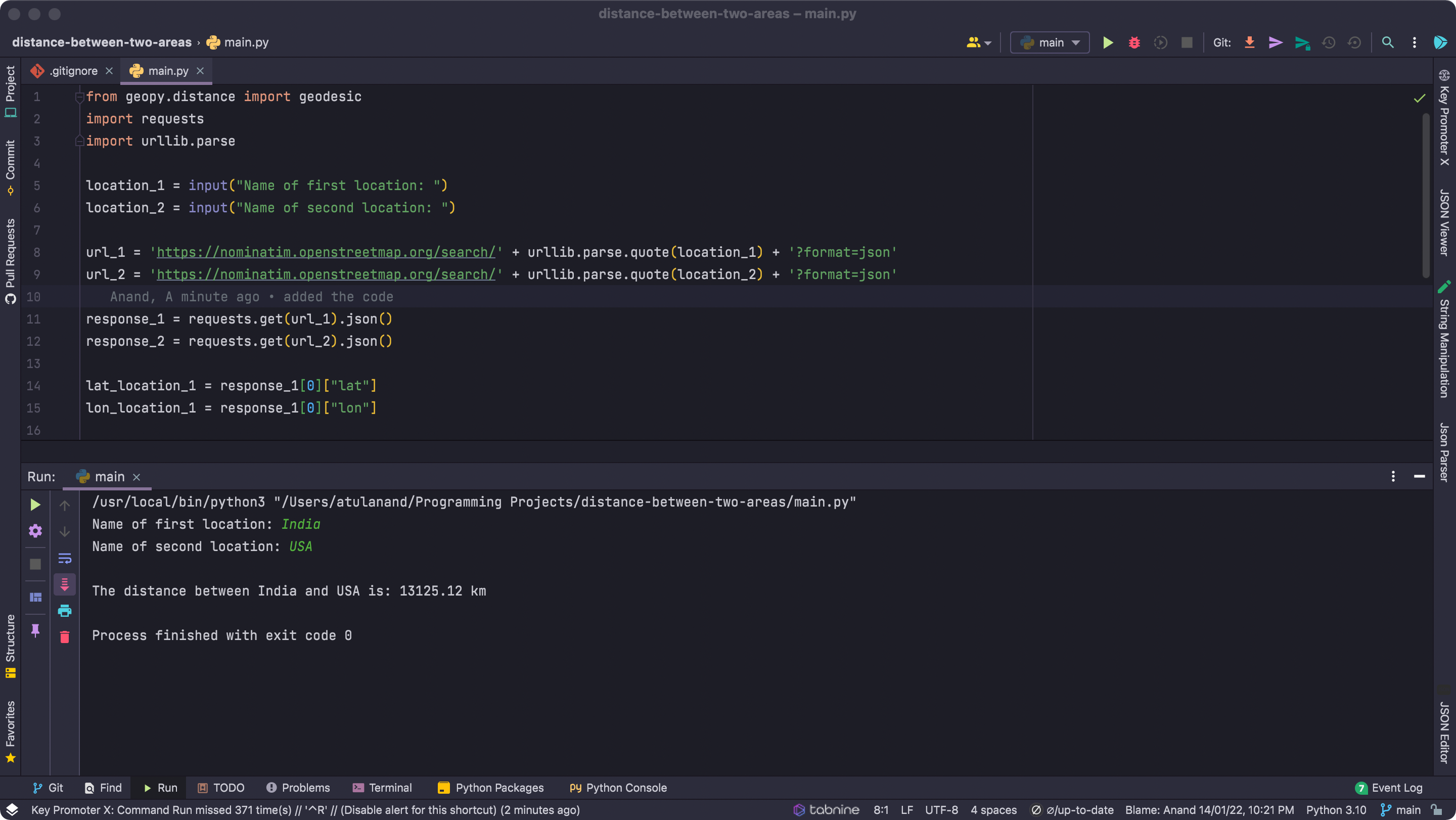Toggle scroll to end in Run console
1456x820 pixels.
click(x=64, y=584)
